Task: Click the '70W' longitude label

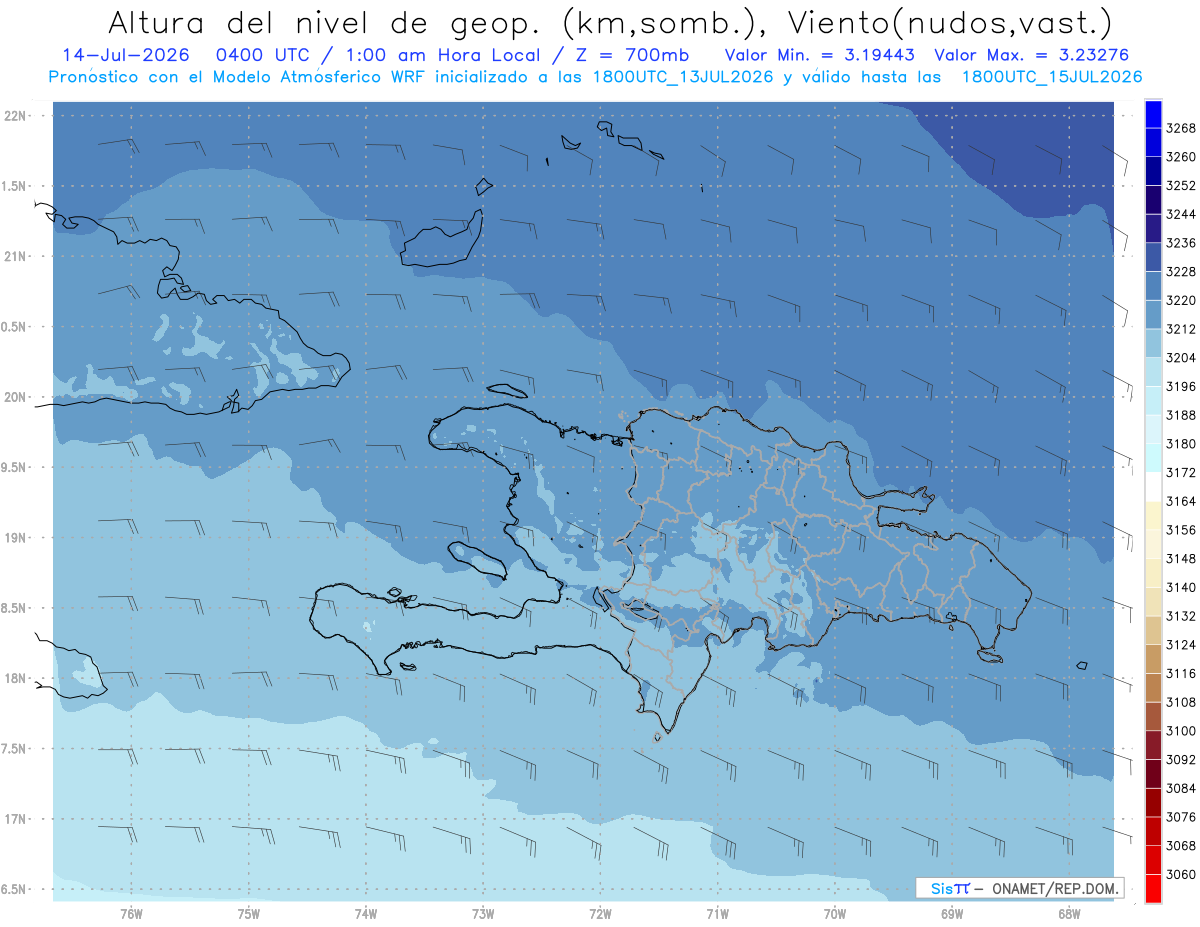Action: (x=835, y=914)
